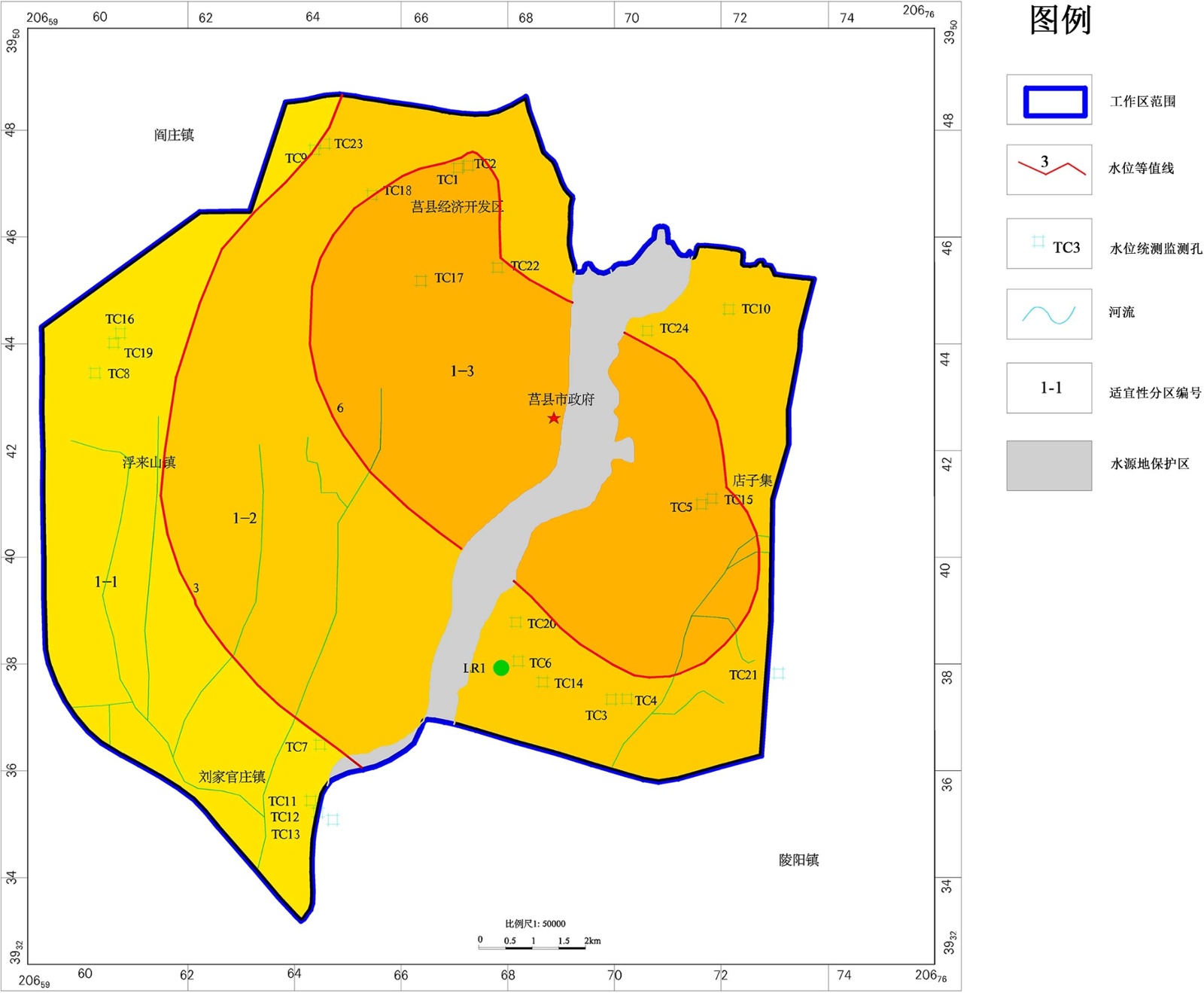Click the green LR1 circle marker
Image resolution: width=1204 pixels, height=993 pixels.
[501, 668]
